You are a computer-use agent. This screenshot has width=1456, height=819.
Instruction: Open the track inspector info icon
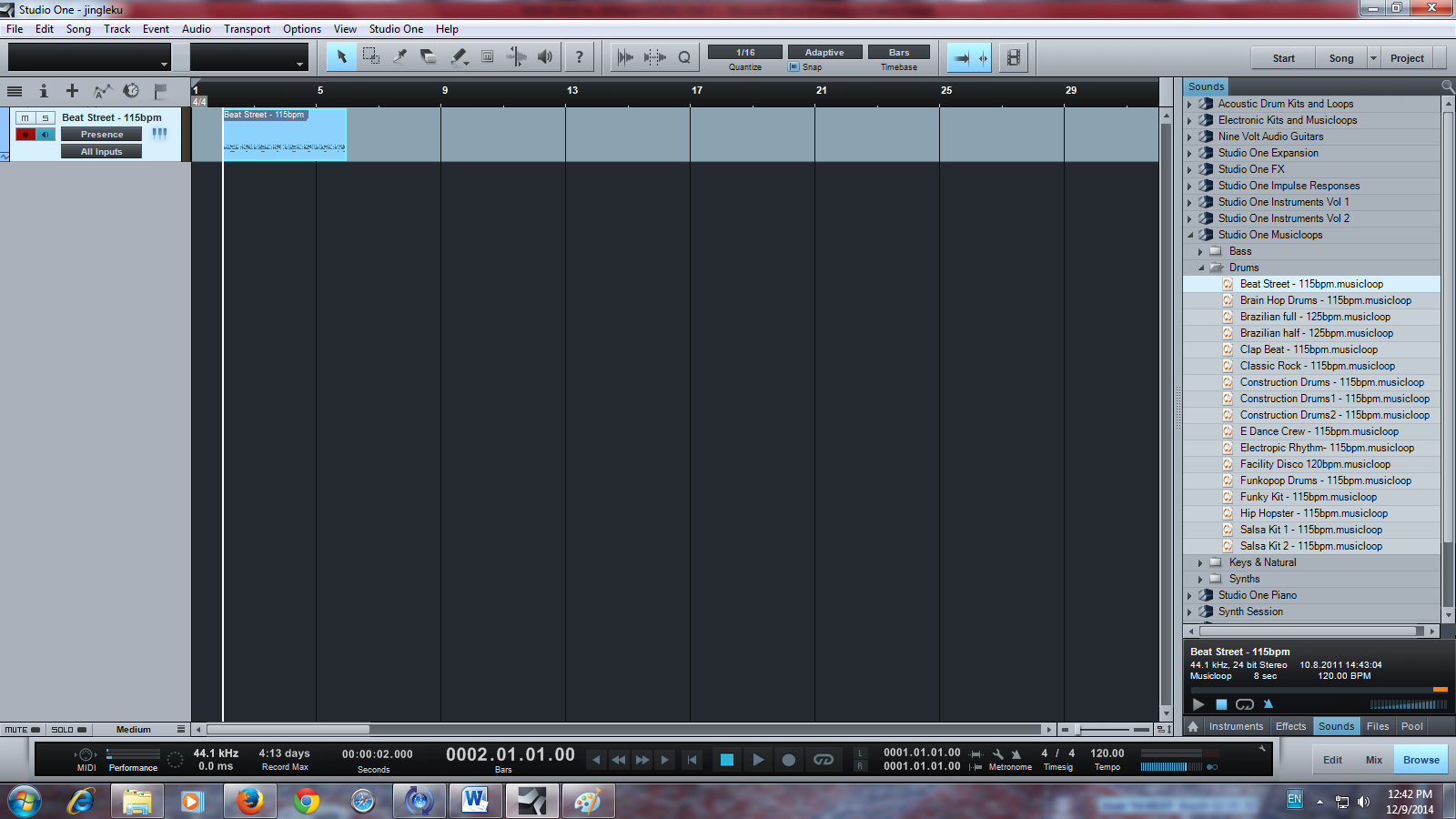[43, 91]
